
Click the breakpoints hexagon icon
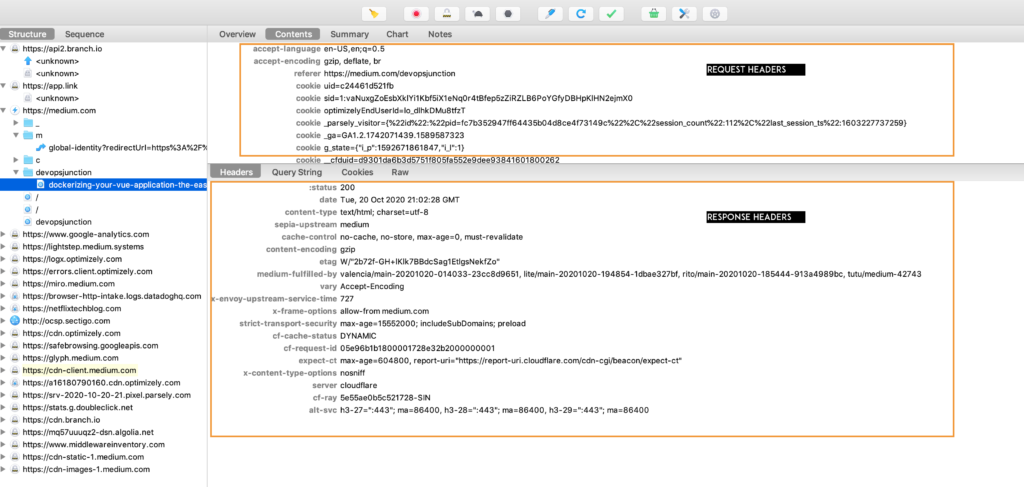[x=509, y=14]
